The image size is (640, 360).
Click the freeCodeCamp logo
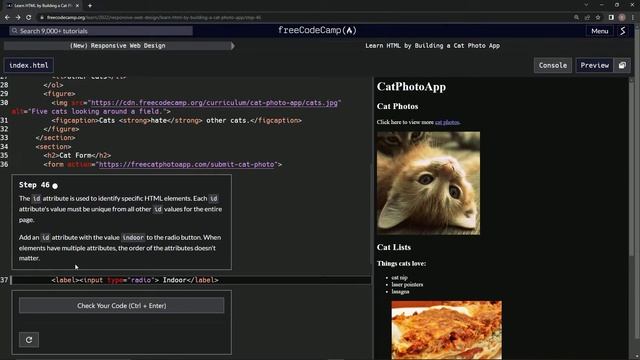coord(317,31)
